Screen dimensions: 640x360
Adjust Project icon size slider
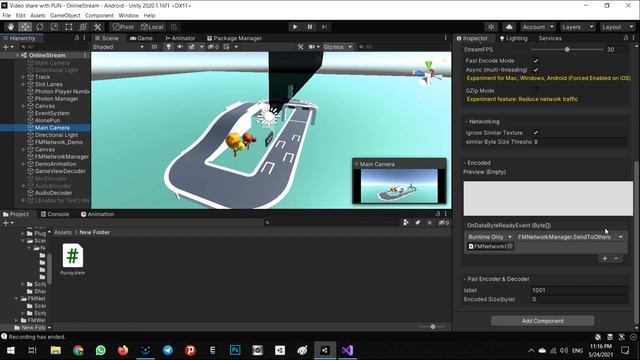click(x=433, y=327)
